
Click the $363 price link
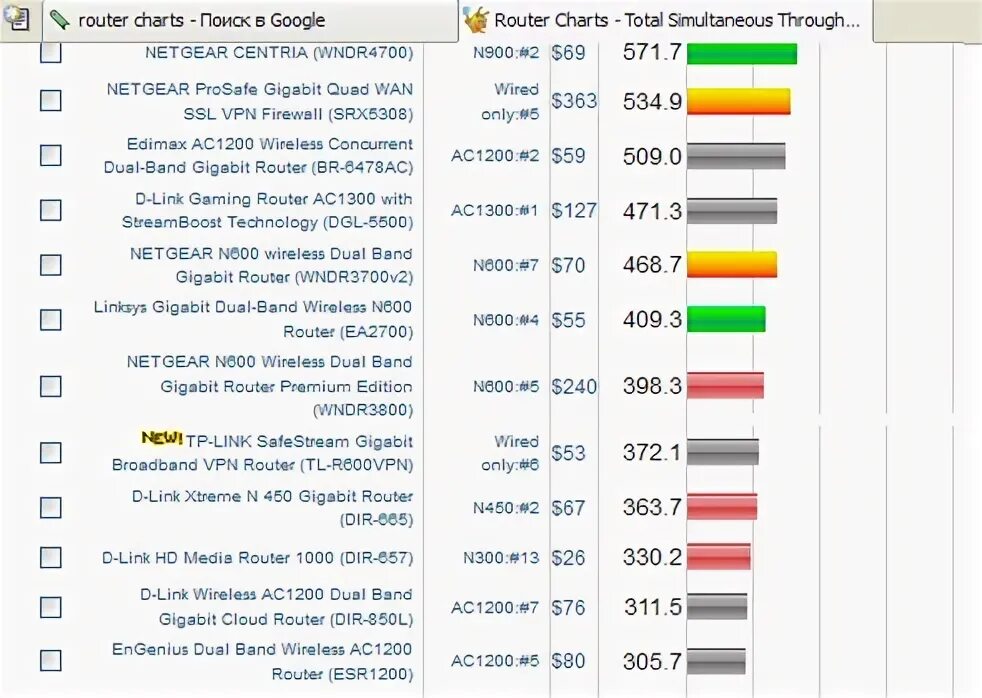pos(574,101)
